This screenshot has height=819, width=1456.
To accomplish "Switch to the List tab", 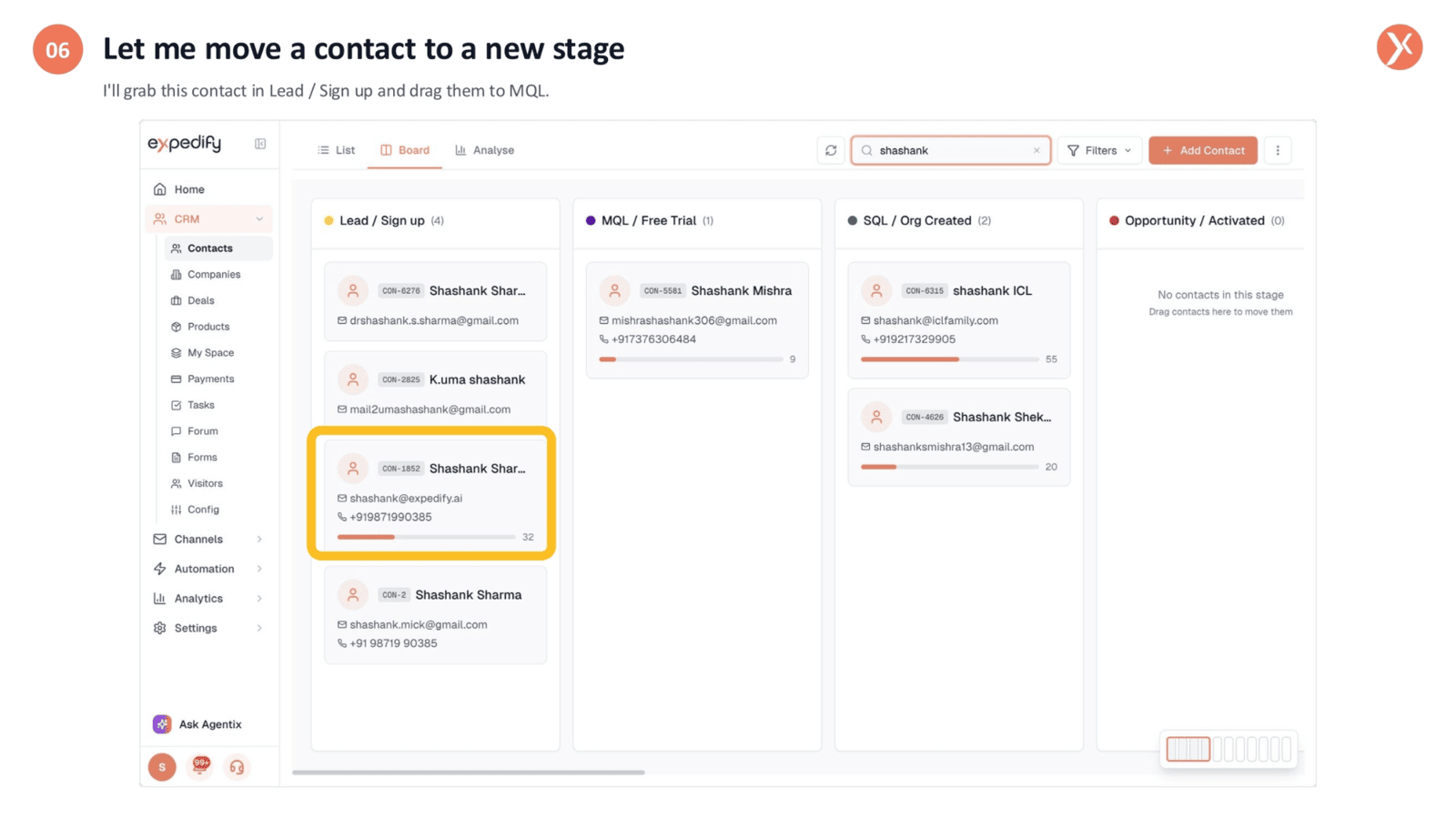I will pyautogui.click(x=336, y=150).
